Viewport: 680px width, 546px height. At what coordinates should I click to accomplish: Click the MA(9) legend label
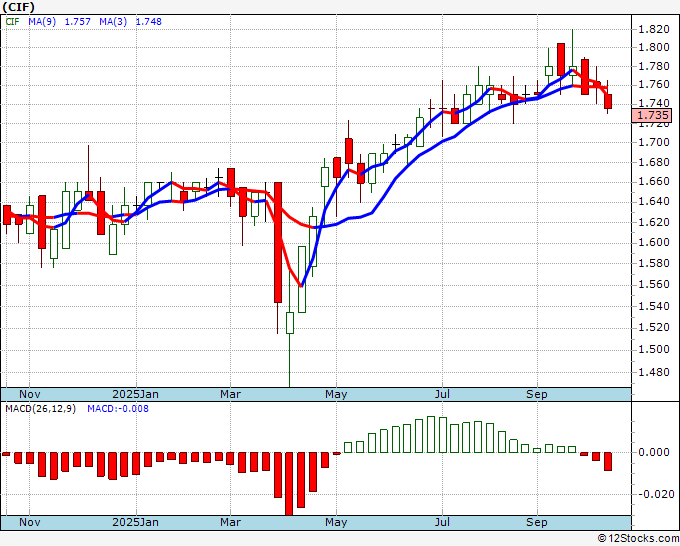tap(42, 21)
